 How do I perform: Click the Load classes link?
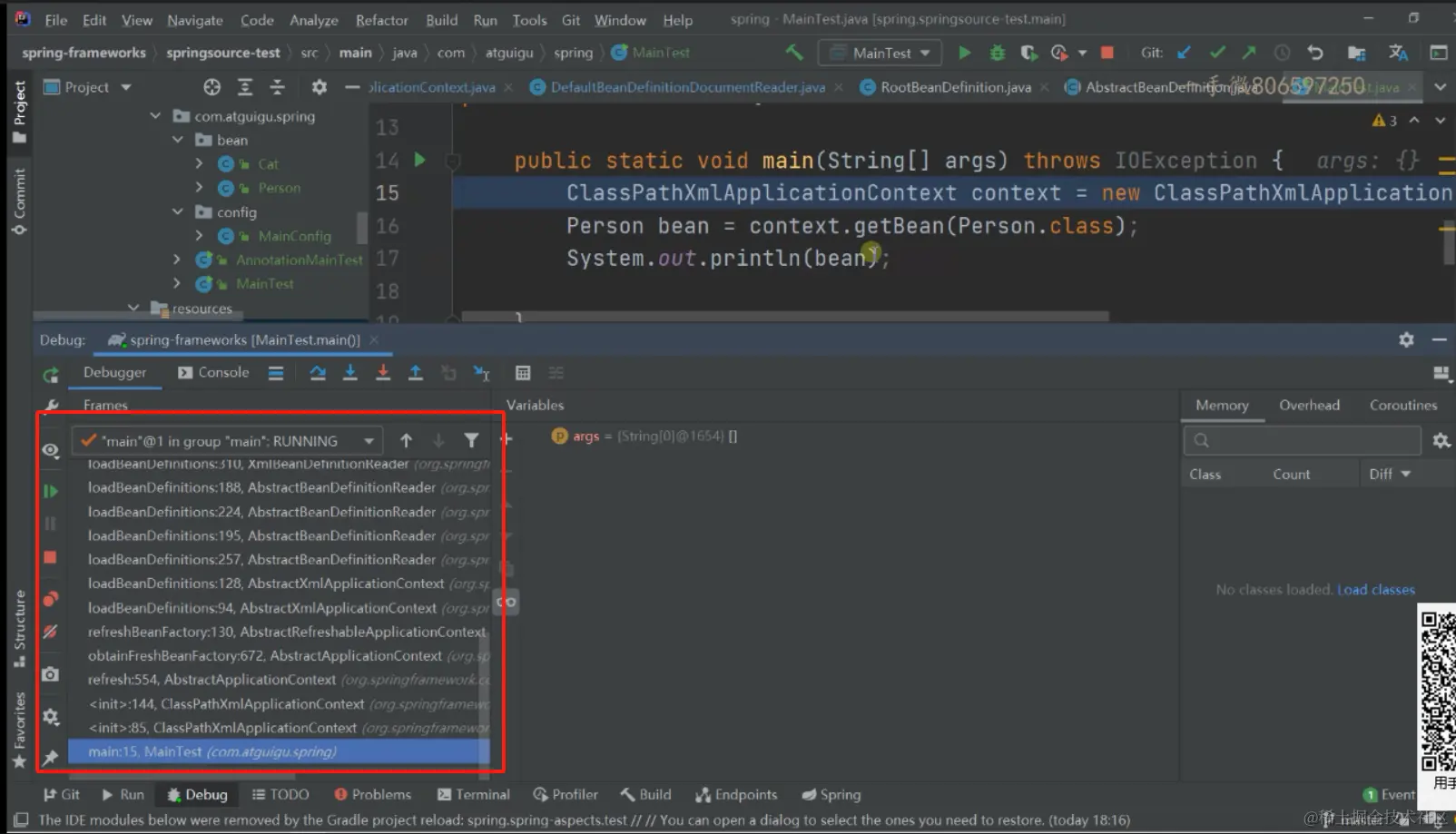(x=1376, y=590)
